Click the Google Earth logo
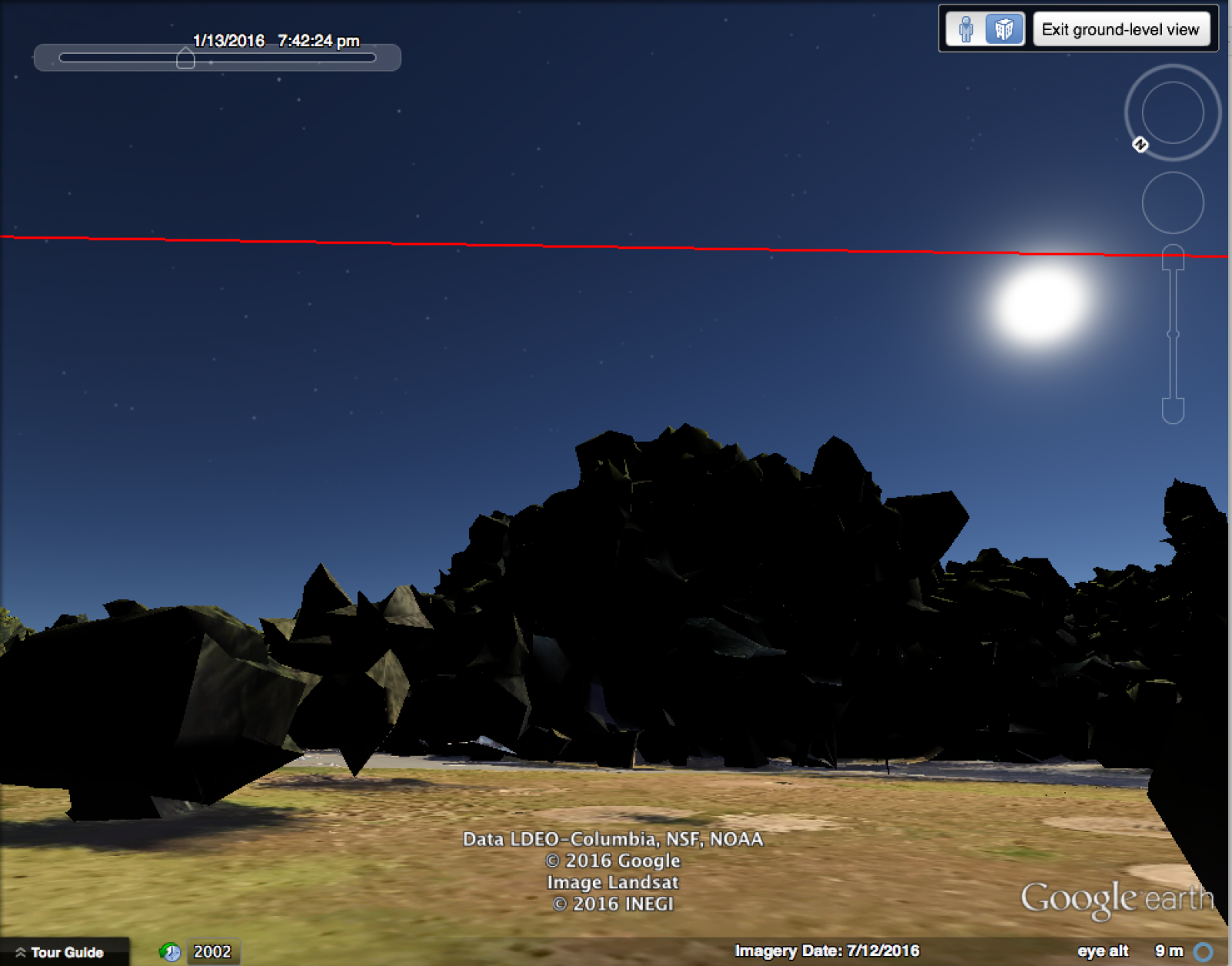The height and width of the screenshot is (966, 1232). 1116,899
